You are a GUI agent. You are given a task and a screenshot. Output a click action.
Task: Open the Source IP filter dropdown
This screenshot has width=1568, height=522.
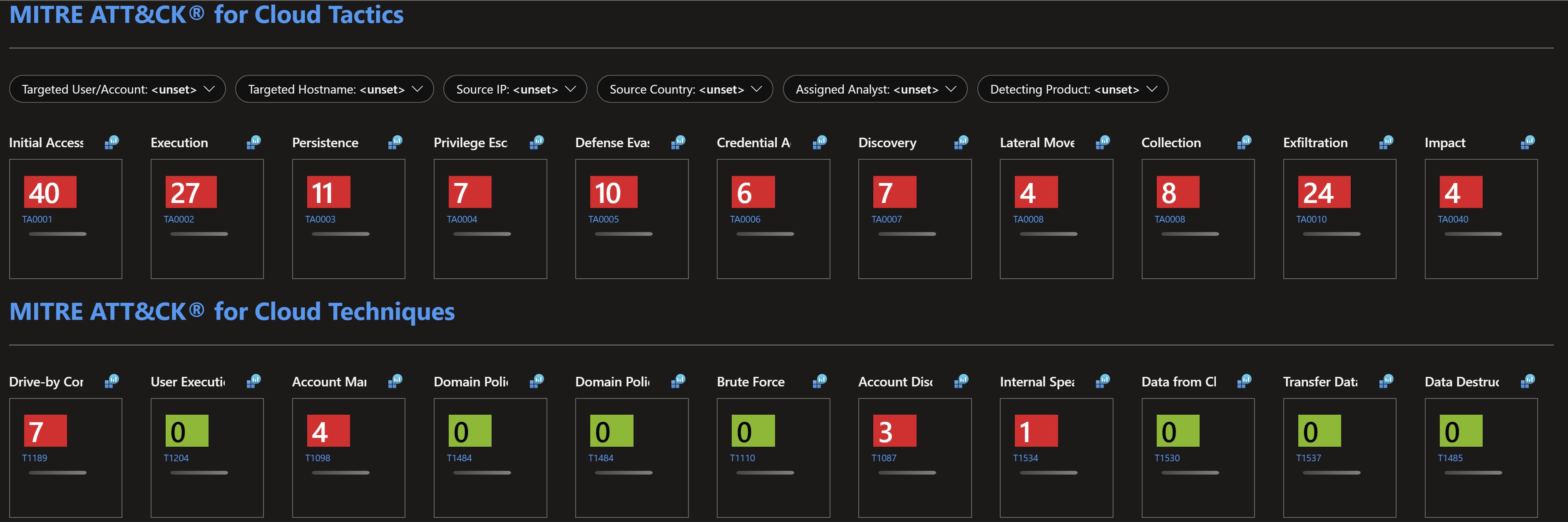[x=515, y=89]
